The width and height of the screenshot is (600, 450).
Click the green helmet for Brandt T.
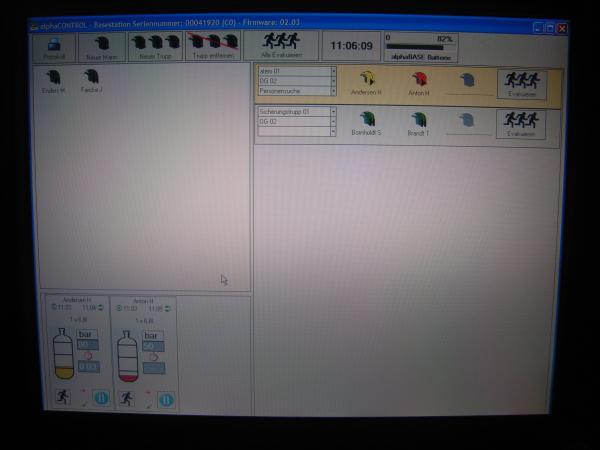pos(419,121)
